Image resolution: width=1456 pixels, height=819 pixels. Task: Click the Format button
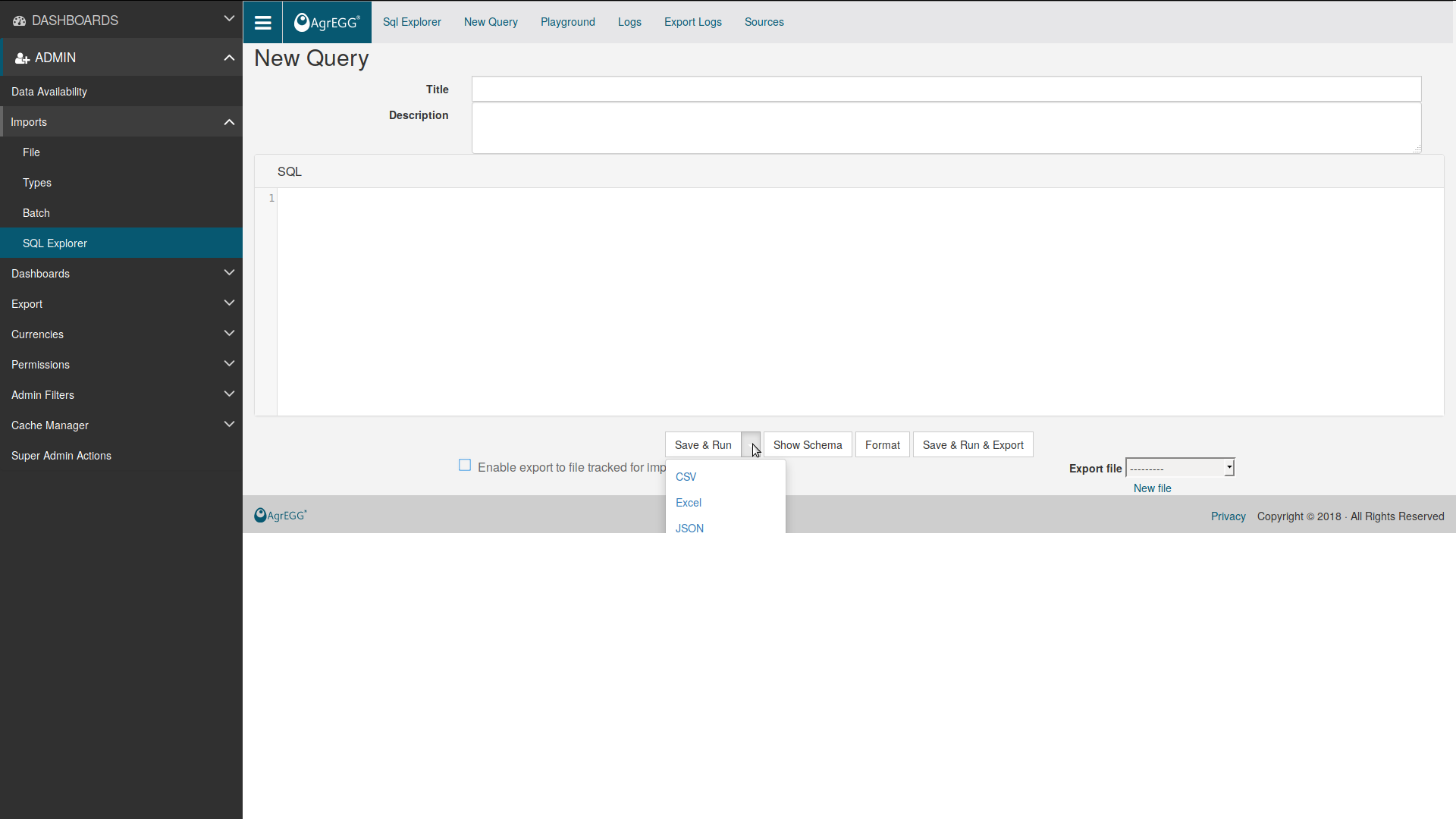point(883,445)
